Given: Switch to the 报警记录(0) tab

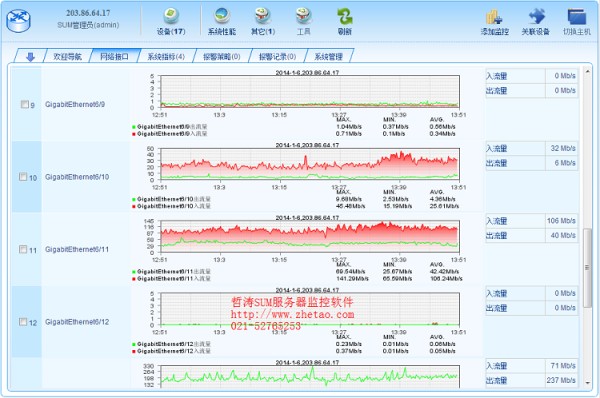Looking at the screenshot, I should tap(277, 57).
